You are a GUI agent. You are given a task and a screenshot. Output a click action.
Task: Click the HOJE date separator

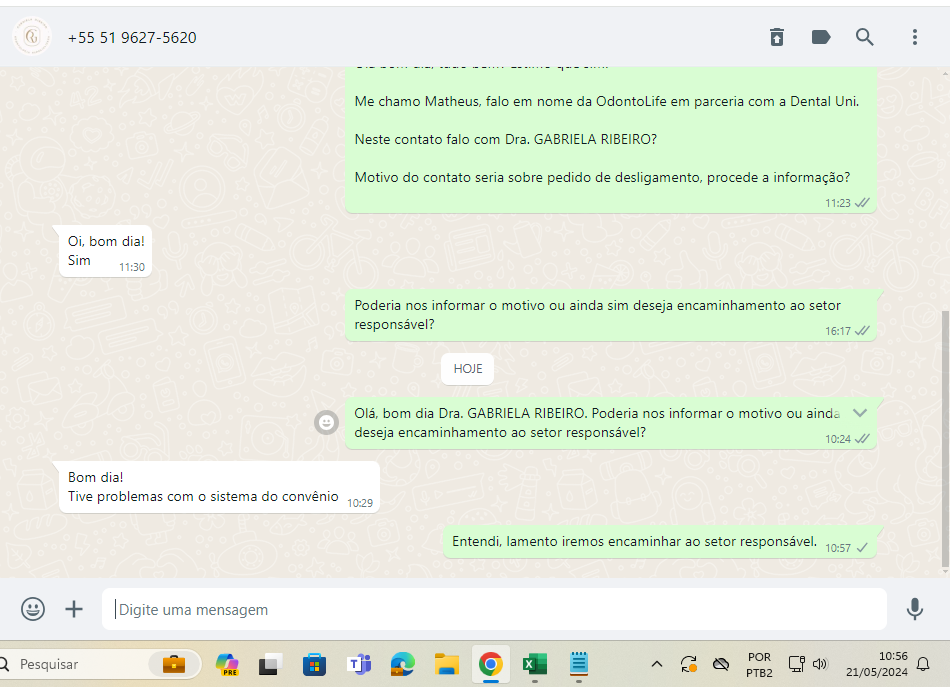[468, 368]
